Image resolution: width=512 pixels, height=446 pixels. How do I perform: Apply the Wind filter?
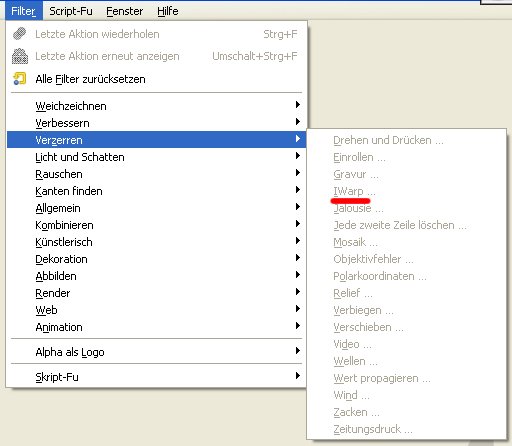[x=407, y=395]
